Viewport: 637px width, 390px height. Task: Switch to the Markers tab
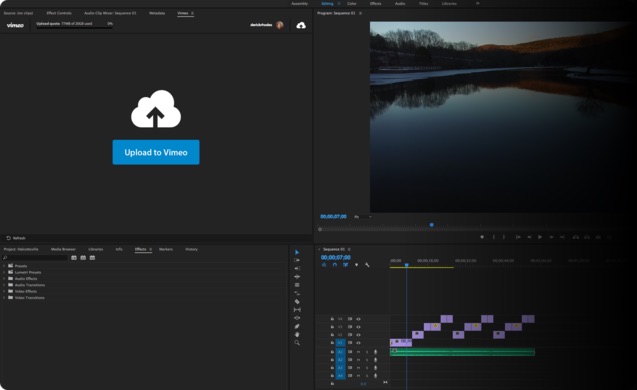point(166,249)
